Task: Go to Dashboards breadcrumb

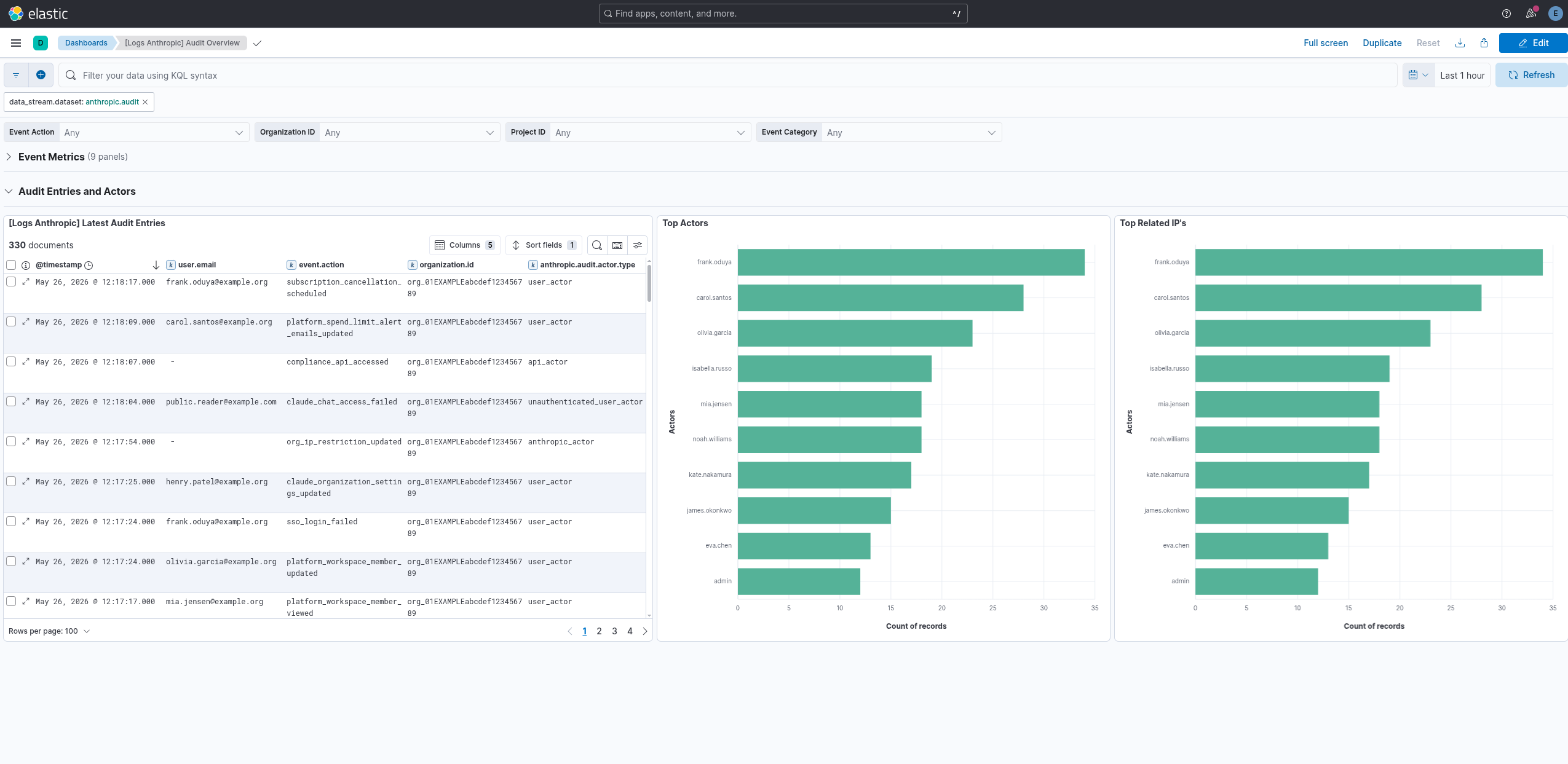Action: coord(86,43)
